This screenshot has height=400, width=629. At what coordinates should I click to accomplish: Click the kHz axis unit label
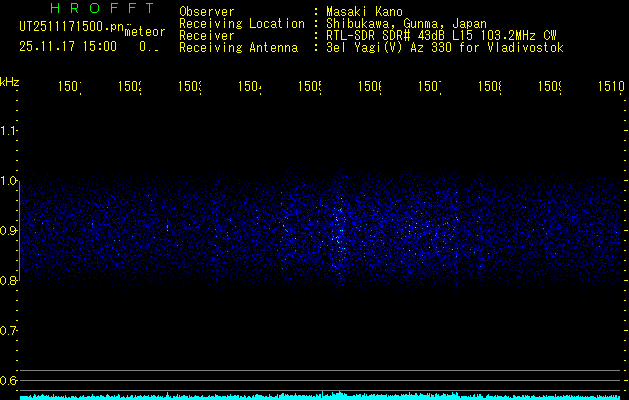pyautogui.click(x=10, y=81)
